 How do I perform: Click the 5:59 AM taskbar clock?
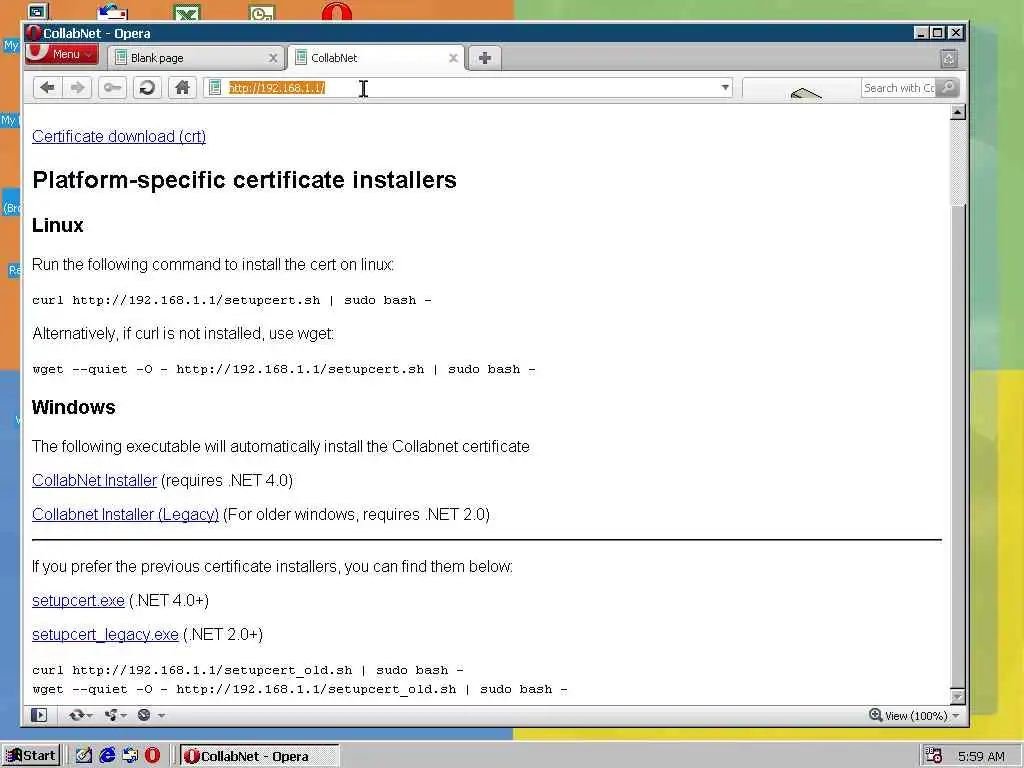coord(981,756)
